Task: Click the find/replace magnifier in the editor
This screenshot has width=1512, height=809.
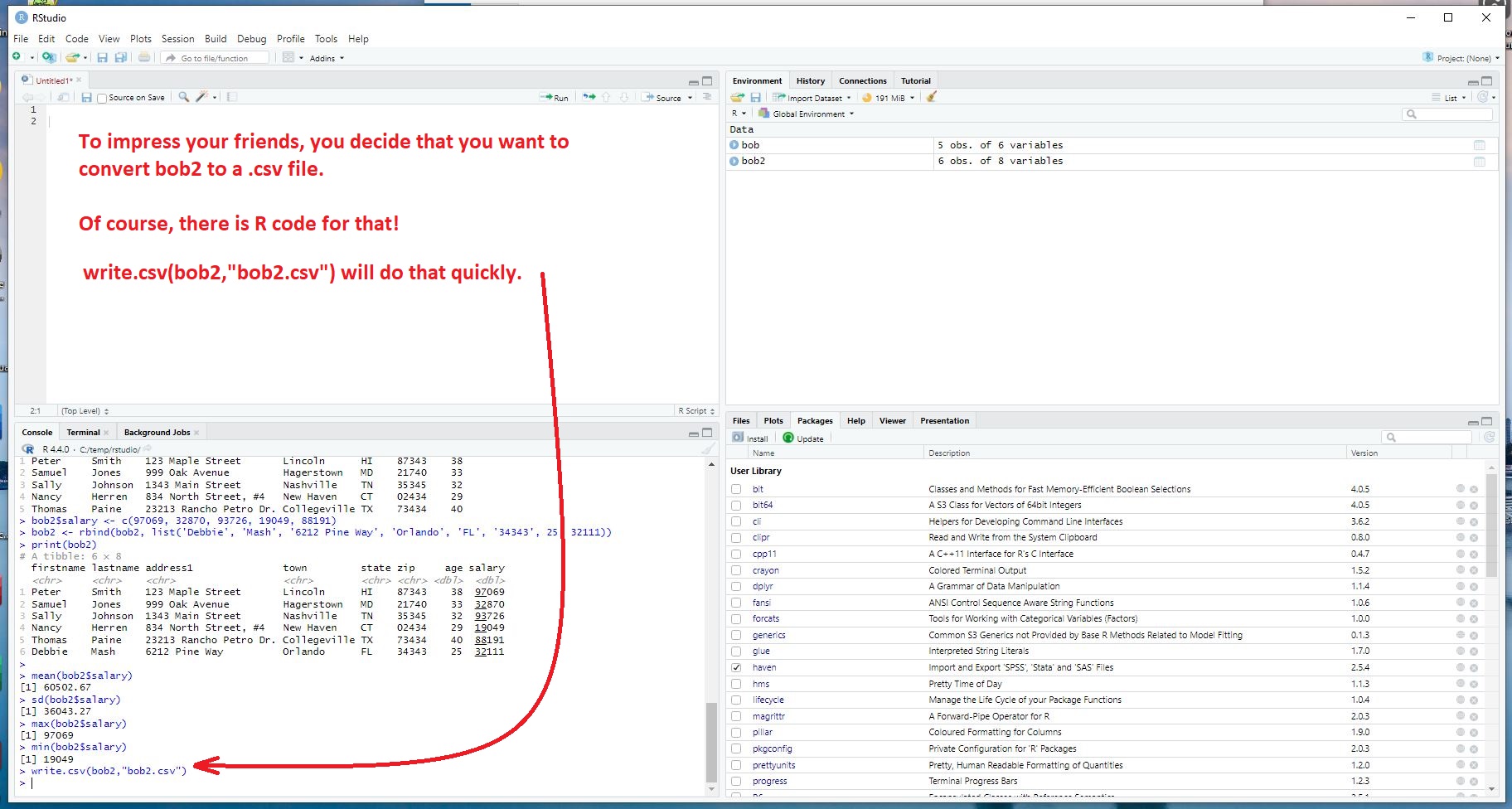Action: (x=183, y=97)
